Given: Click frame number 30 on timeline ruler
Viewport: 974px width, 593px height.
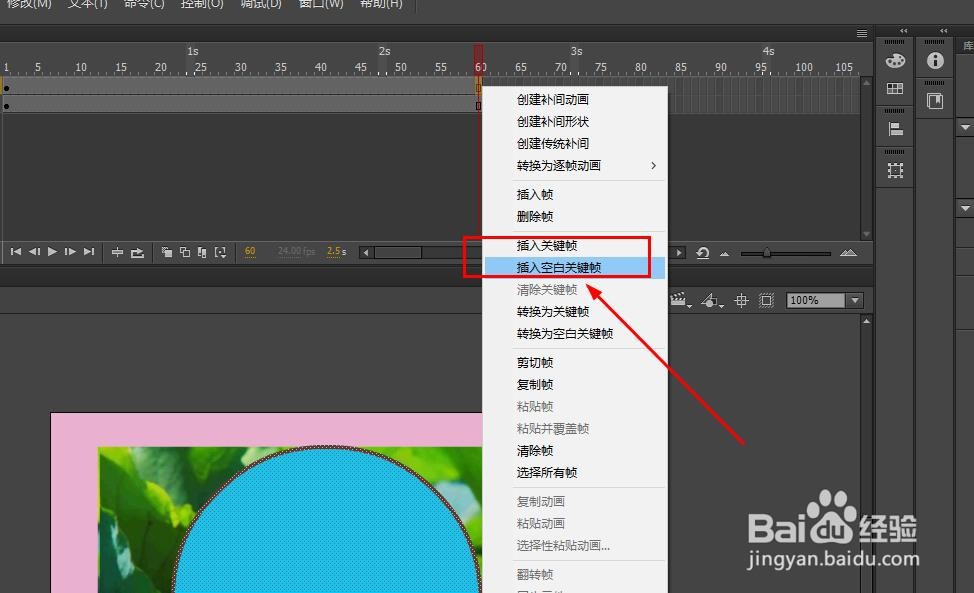Looking at the screenshot, I should (x=240, y=66).
